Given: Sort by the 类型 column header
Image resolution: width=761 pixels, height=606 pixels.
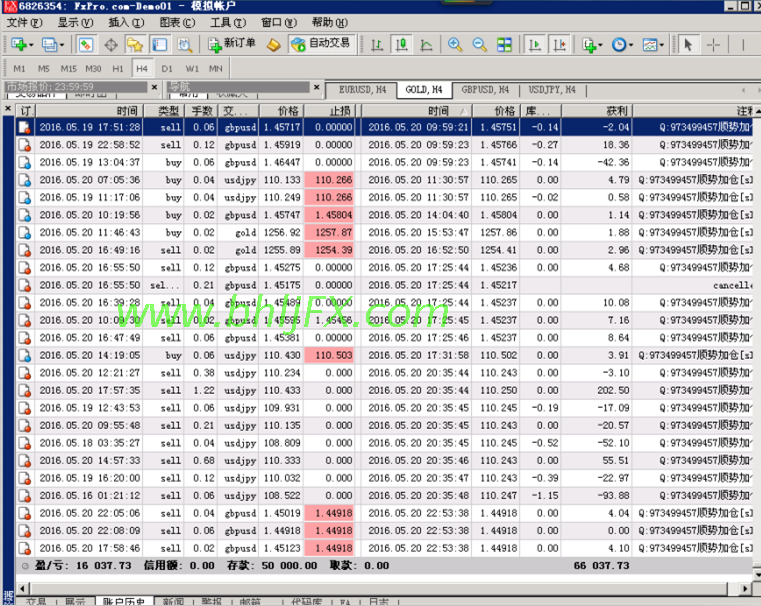Looking at the screenshot, I should click(165, 111).
